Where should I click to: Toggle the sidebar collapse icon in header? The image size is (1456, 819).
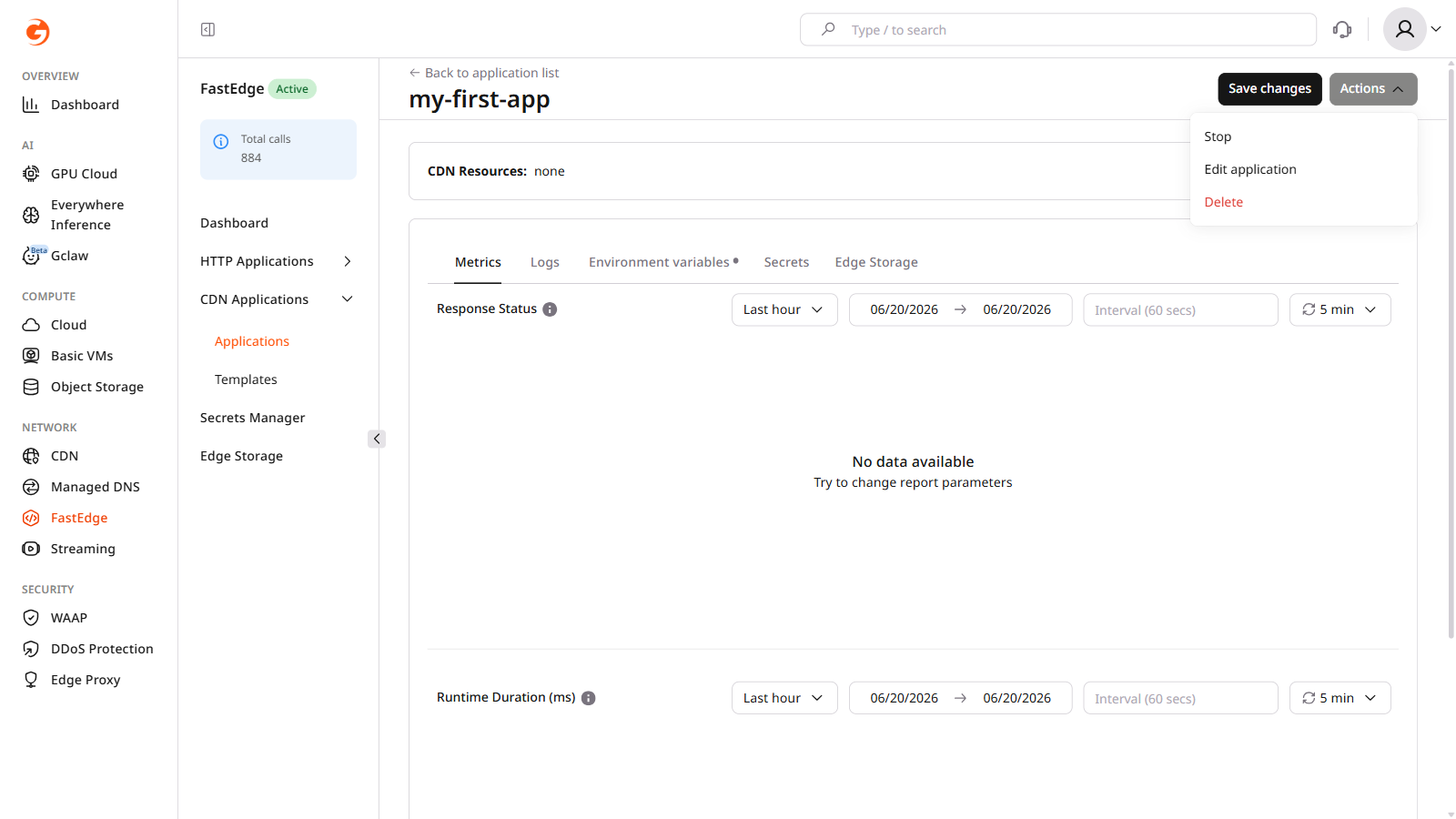pos(207,30)
